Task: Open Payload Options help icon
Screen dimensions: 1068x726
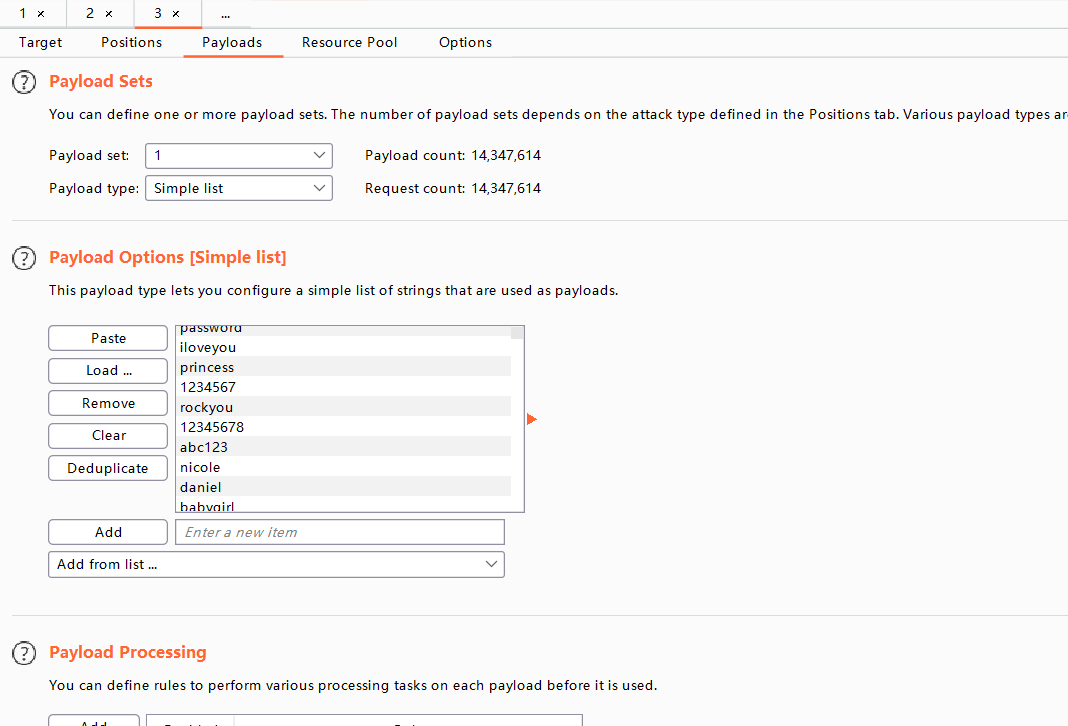Action: [x=24, y=258]
